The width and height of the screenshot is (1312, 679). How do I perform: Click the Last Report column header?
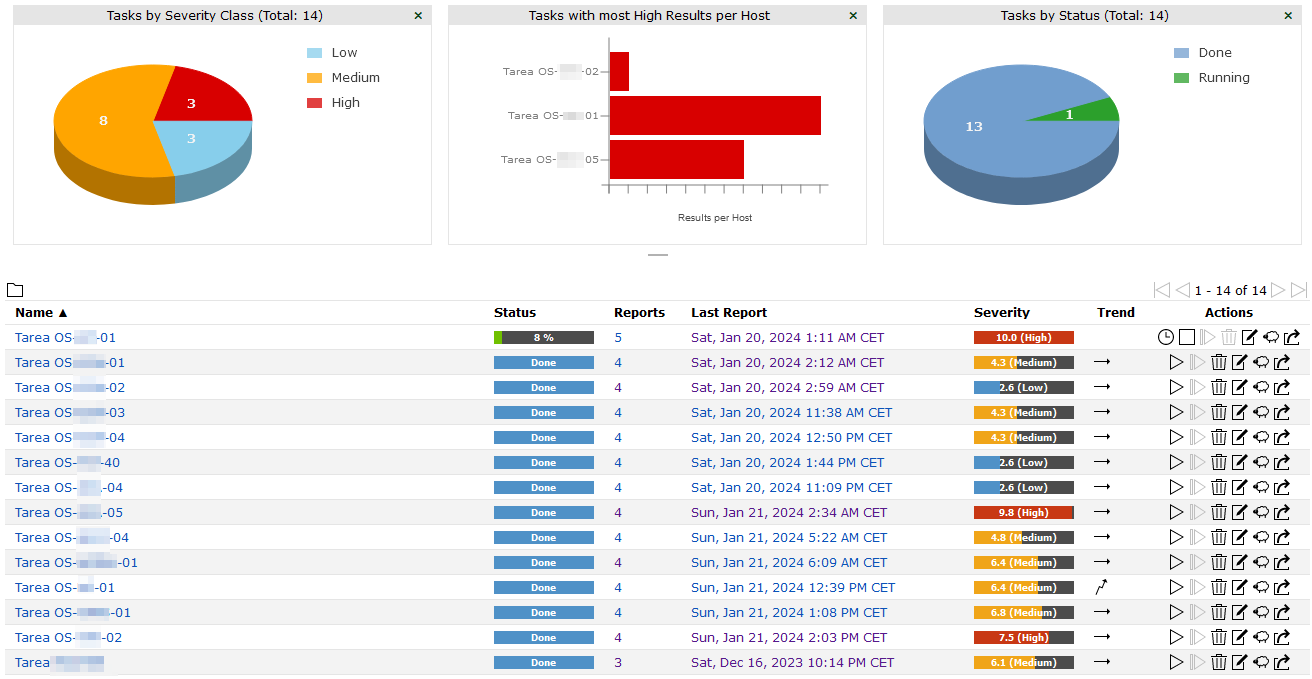pos(729,313)
